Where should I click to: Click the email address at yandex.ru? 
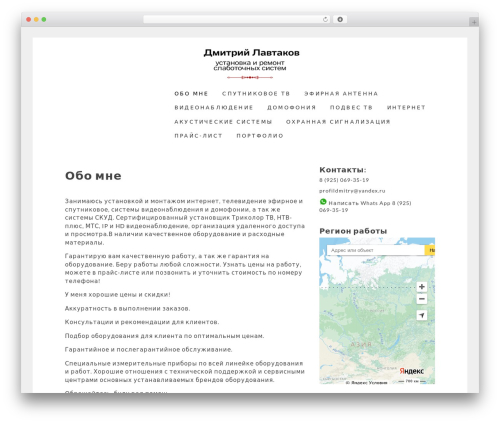[352, 191]
